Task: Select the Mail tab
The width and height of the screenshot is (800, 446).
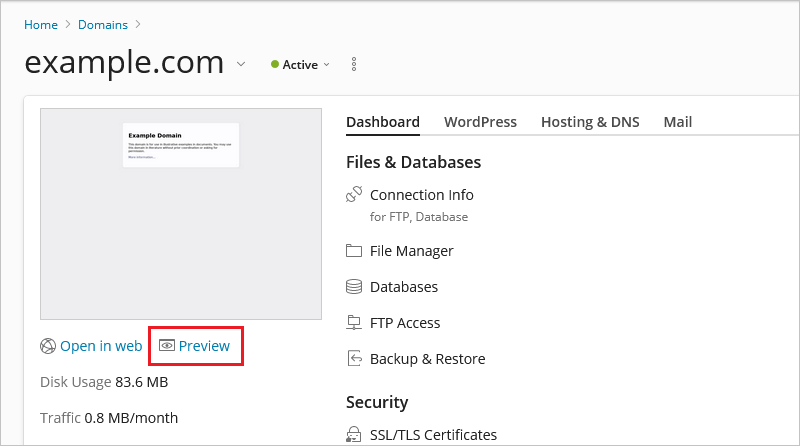Action: tap(677, 122)
